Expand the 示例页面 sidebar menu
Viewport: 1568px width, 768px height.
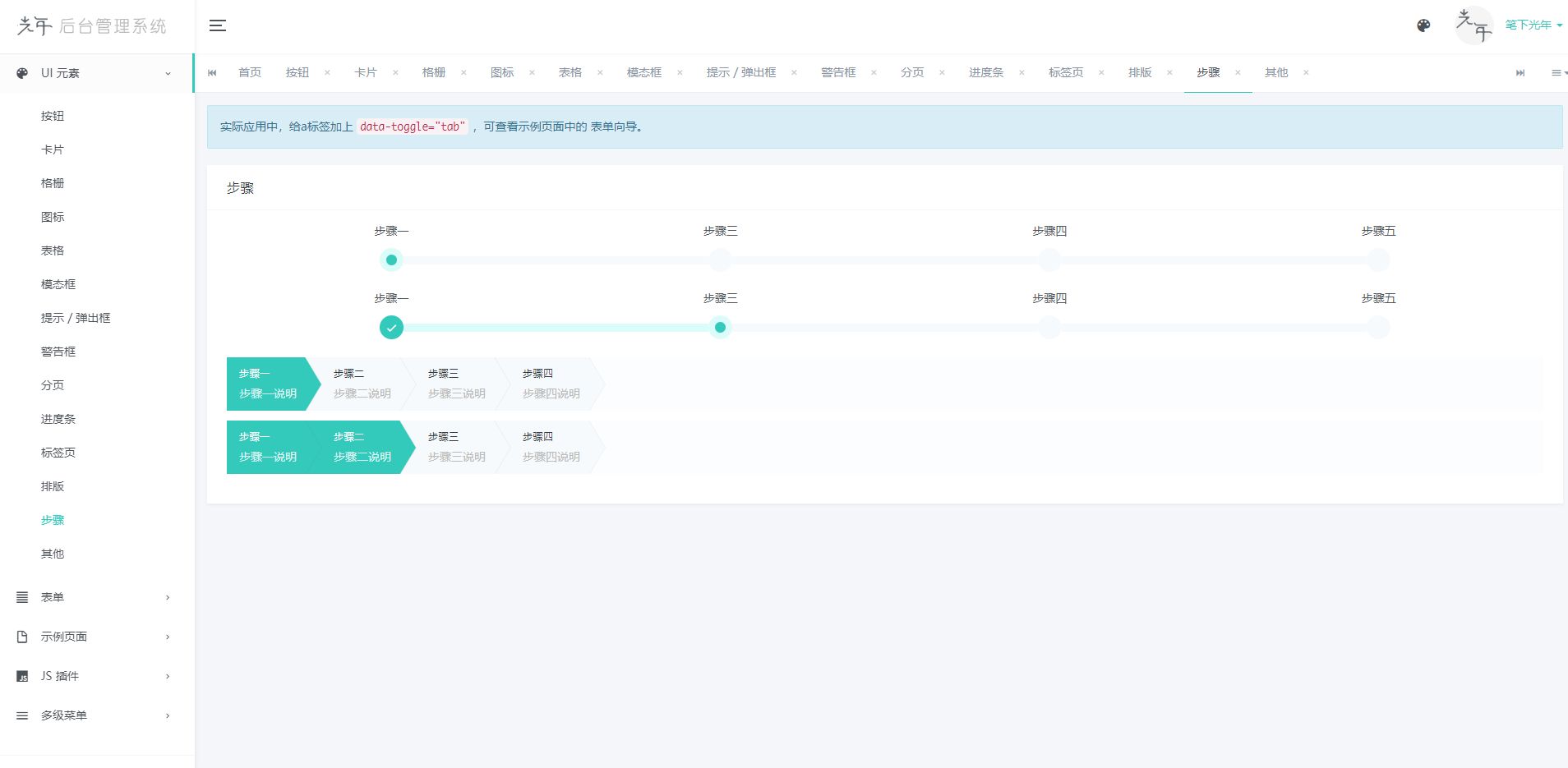(97, 637)
